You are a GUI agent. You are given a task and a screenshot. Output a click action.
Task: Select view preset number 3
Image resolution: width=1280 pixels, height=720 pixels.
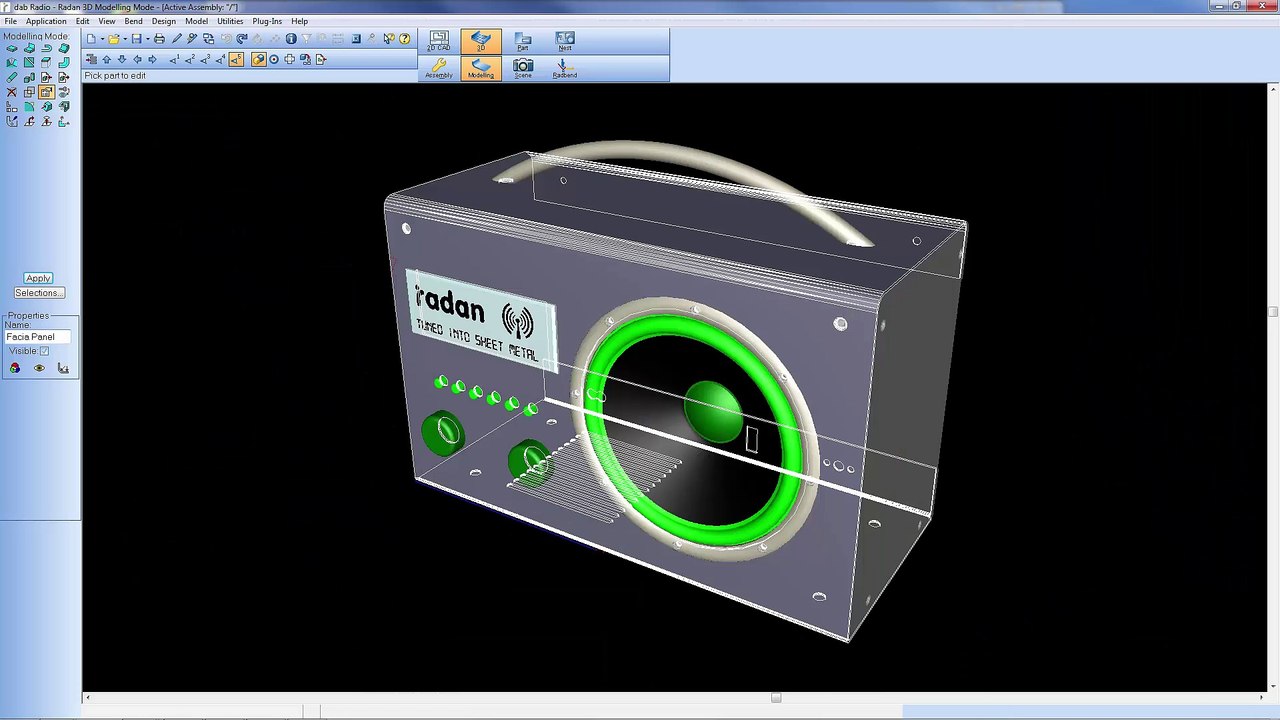pos(205,59)
